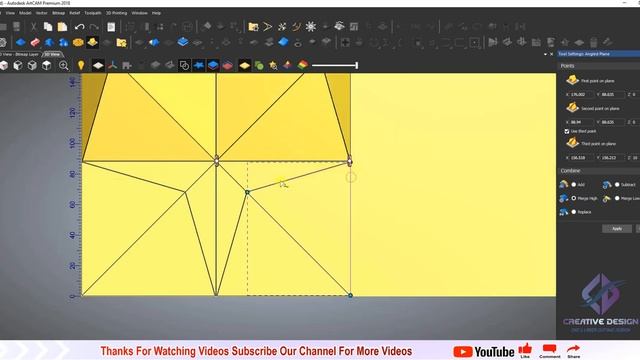
Task: Open the 3D Printing menu
Action: tap(117, 13)
